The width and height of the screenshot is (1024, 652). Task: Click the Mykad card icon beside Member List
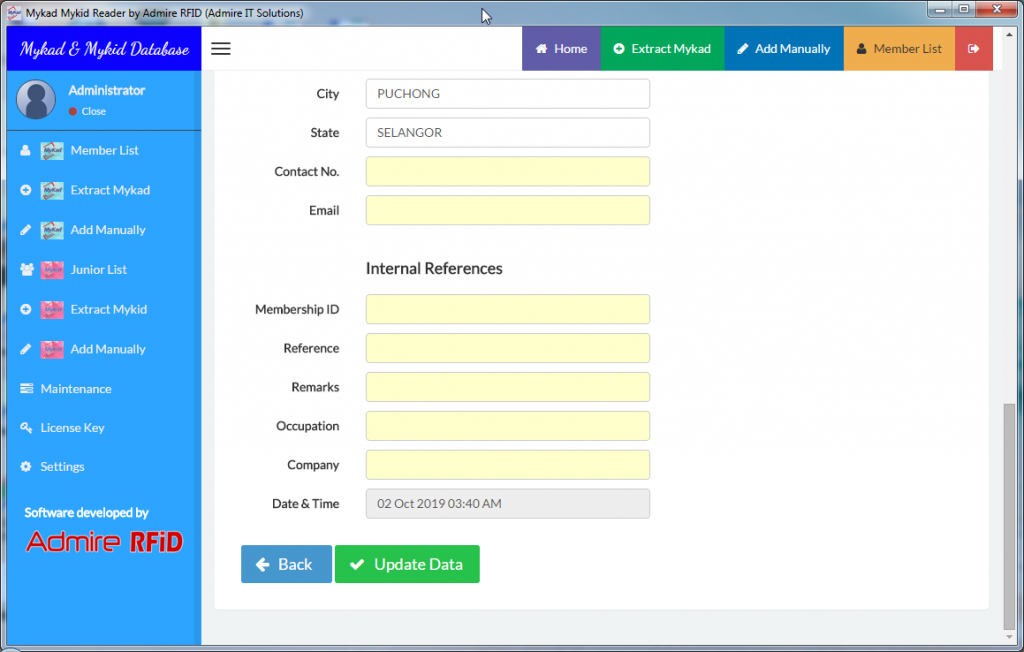coord(52,151)
